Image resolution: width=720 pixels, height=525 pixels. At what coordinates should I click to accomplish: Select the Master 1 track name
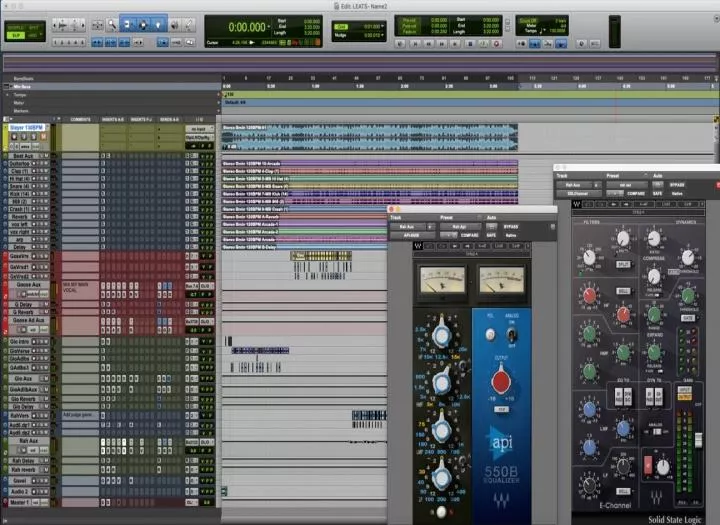click(x=20, y=502)
